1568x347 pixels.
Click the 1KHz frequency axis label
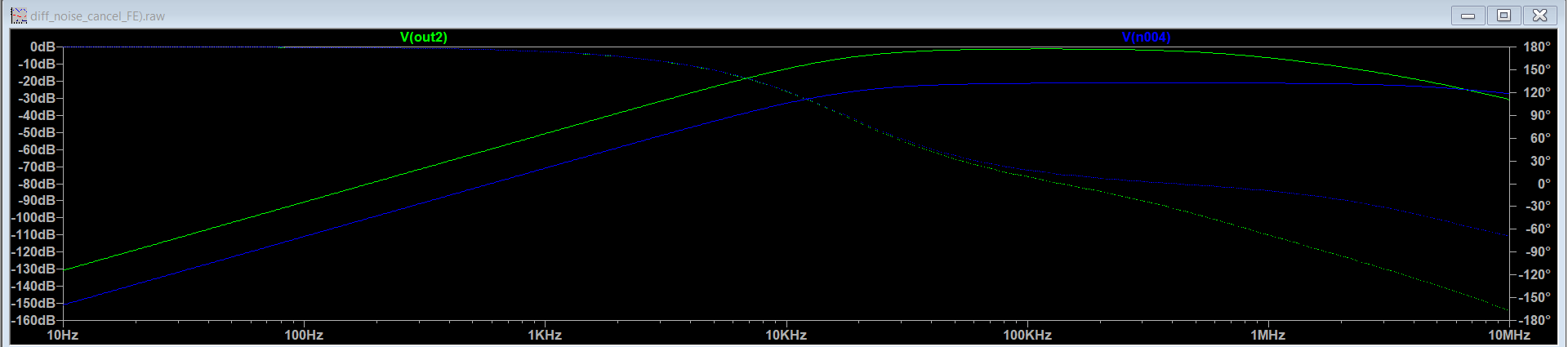[545, 335]
